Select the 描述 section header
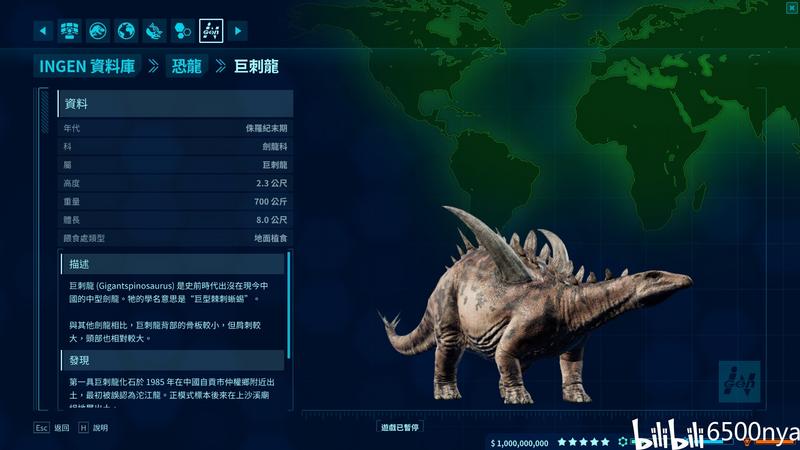Image resolution: width=800 pixels, height=450 pixels. pyautogui.click(x=172, y=264)
